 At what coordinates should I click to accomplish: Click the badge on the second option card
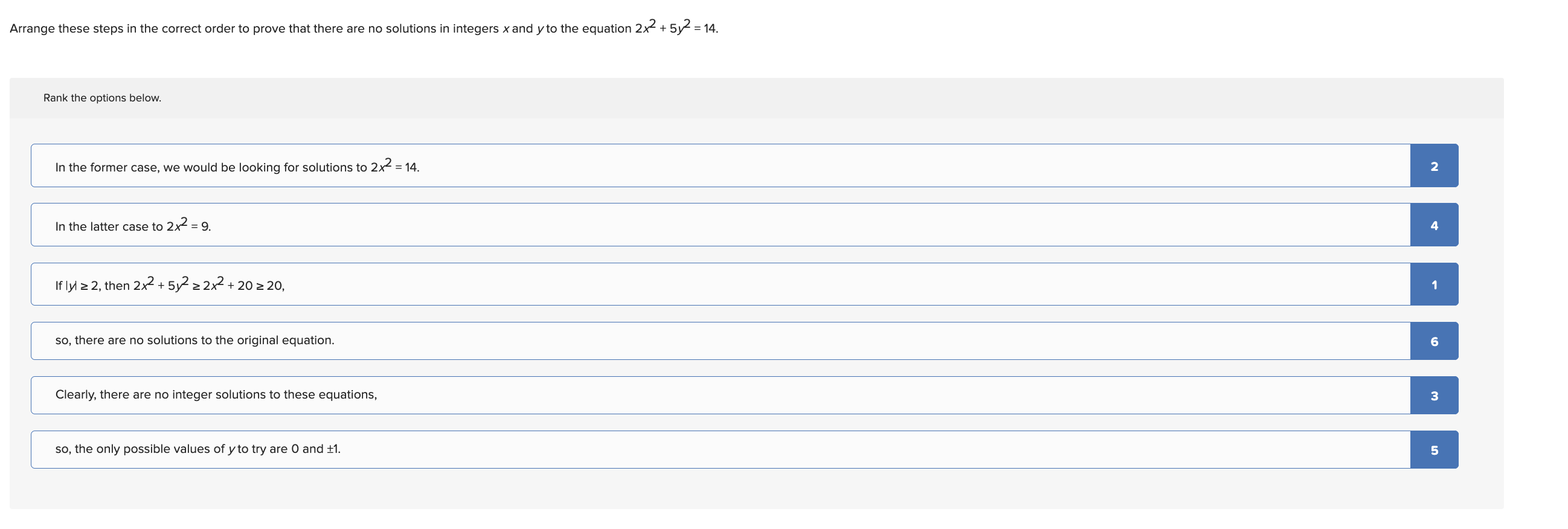point(1435,224)
